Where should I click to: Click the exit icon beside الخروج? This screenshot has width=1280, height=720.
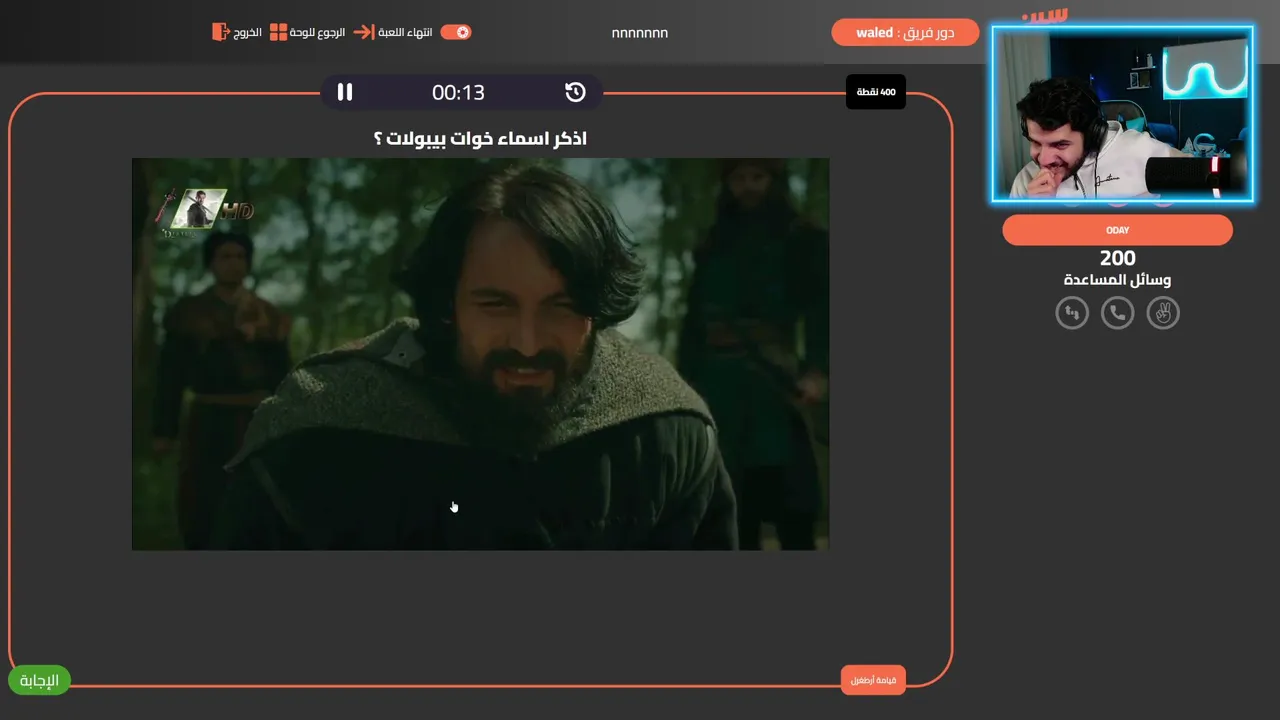coord(221,32)
